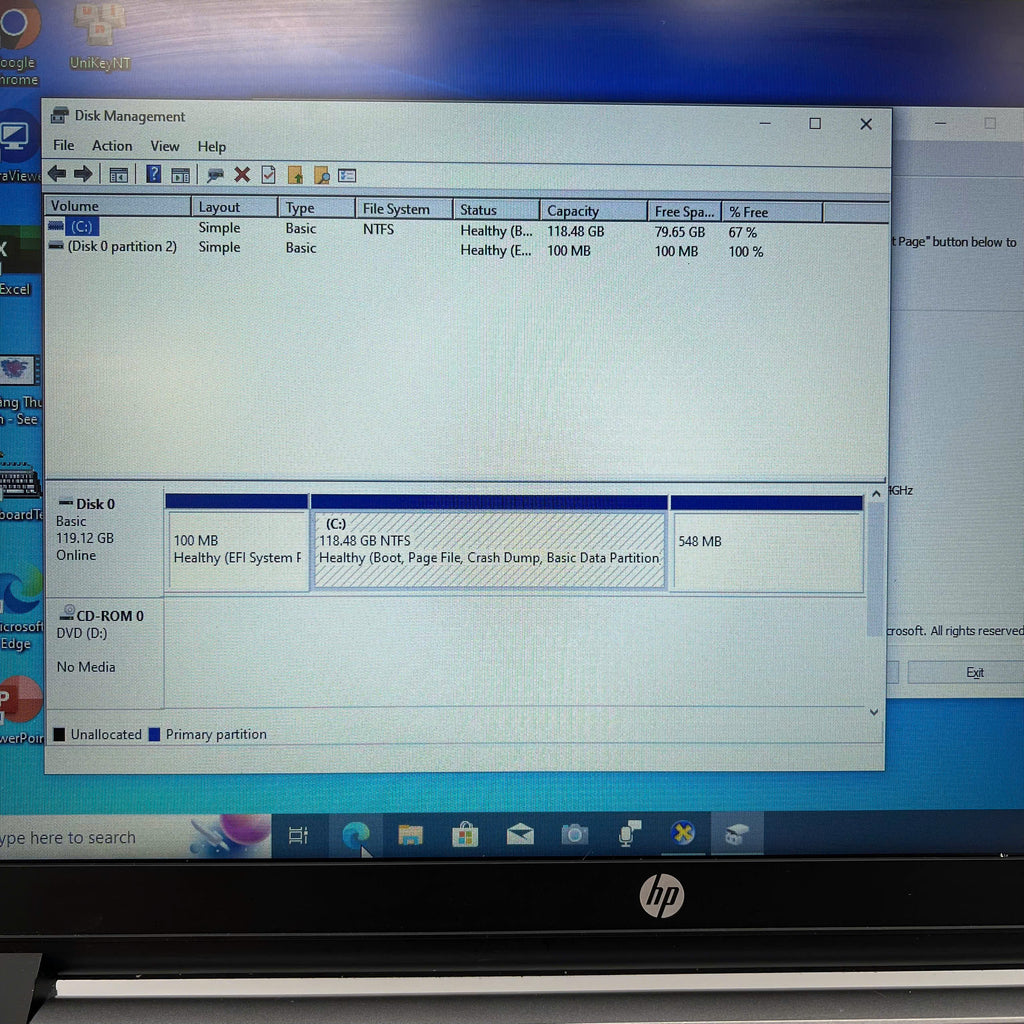The image size is (1024, 1024).
Task: Sort by the Capacity column header
Action: point(573,211)
